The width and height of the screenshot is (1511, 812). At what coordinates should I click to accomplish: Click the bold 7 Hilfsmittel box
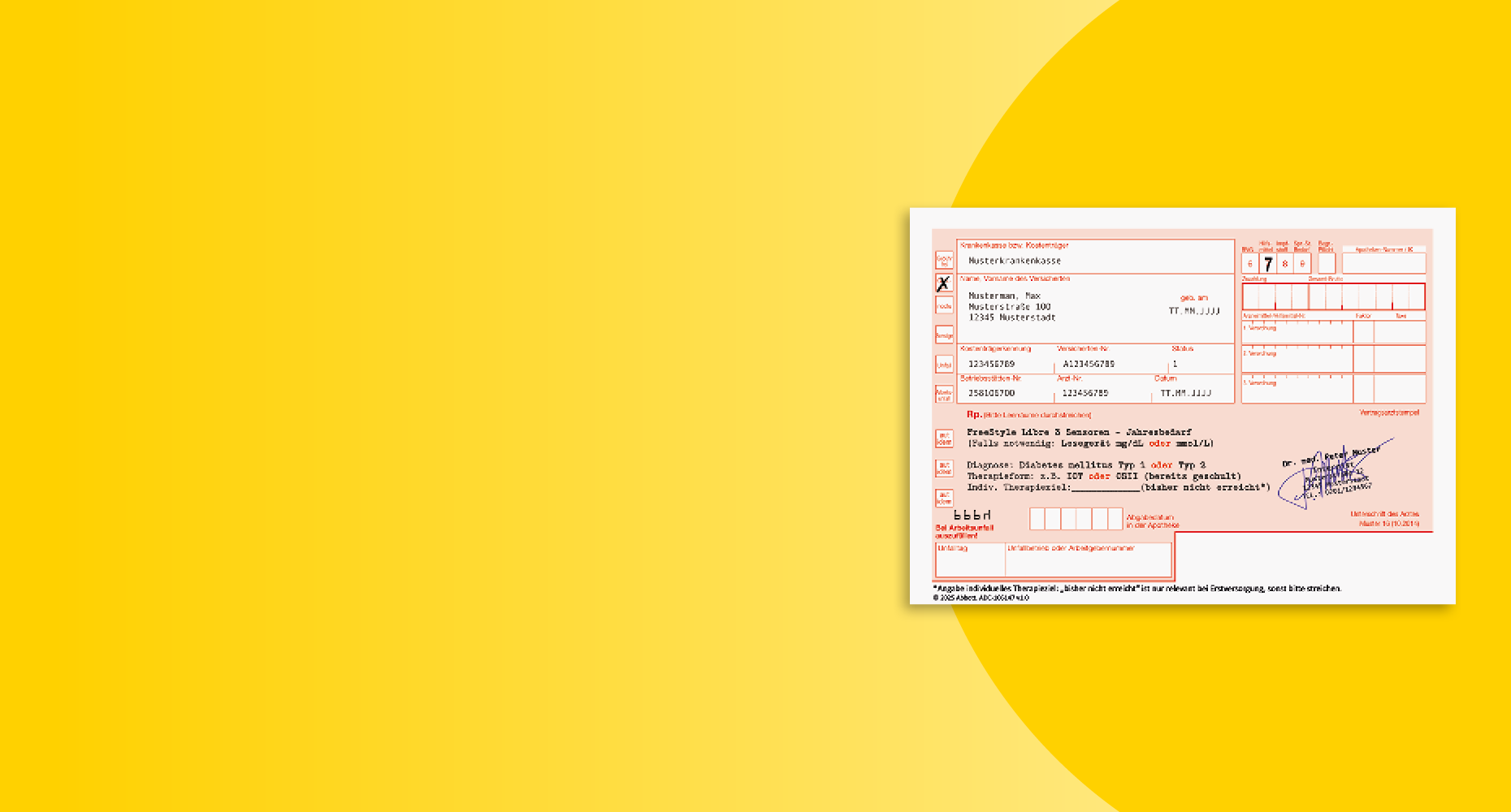tap(1267, 264)
